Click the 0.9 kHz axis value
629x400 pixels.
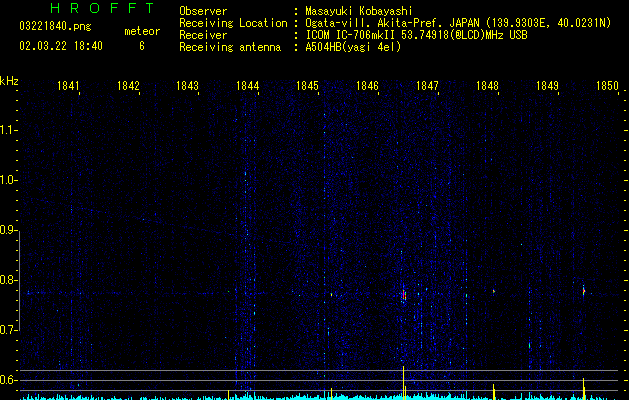click(x=8, y=230)
